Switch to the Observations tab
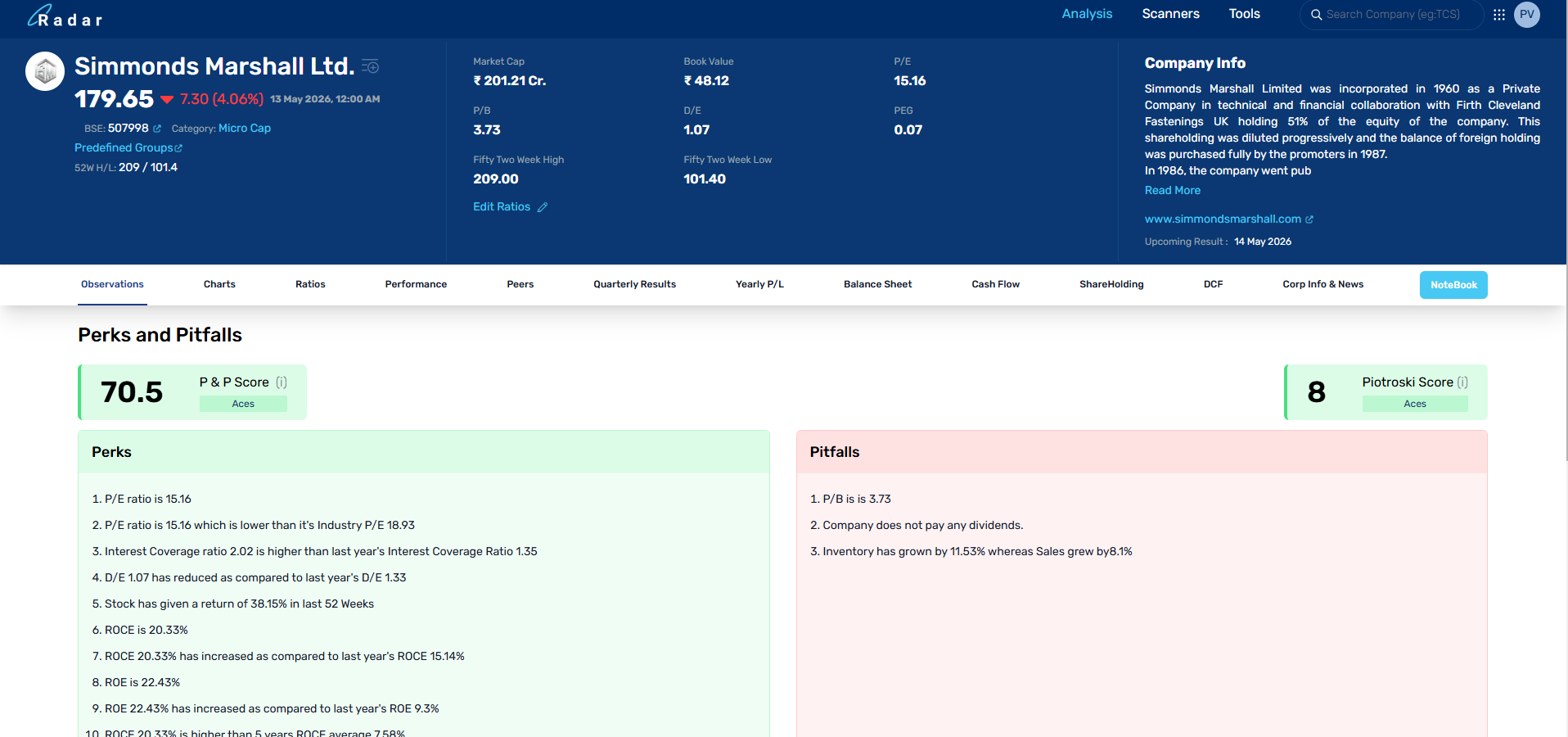1568x737 pixels. (x=112, y=284)
